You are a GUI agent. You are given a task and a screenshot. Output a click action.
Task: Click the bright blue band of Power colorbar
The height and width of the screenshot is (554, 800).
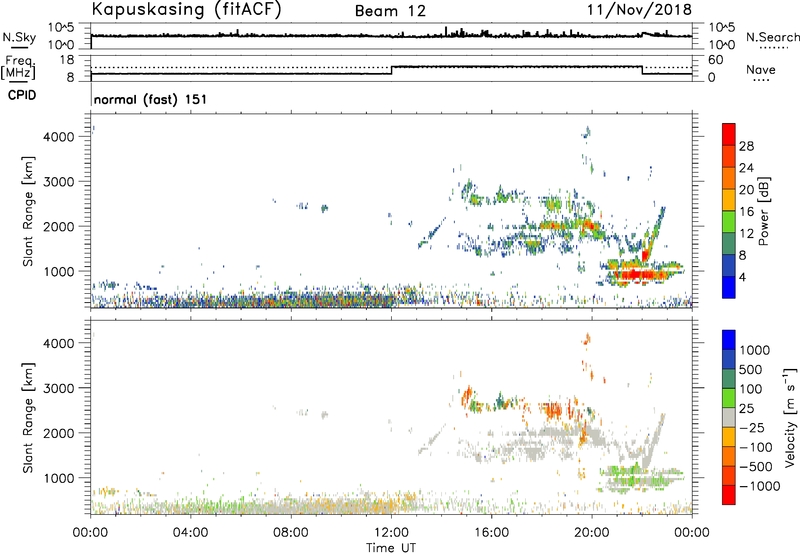[729, 287]
